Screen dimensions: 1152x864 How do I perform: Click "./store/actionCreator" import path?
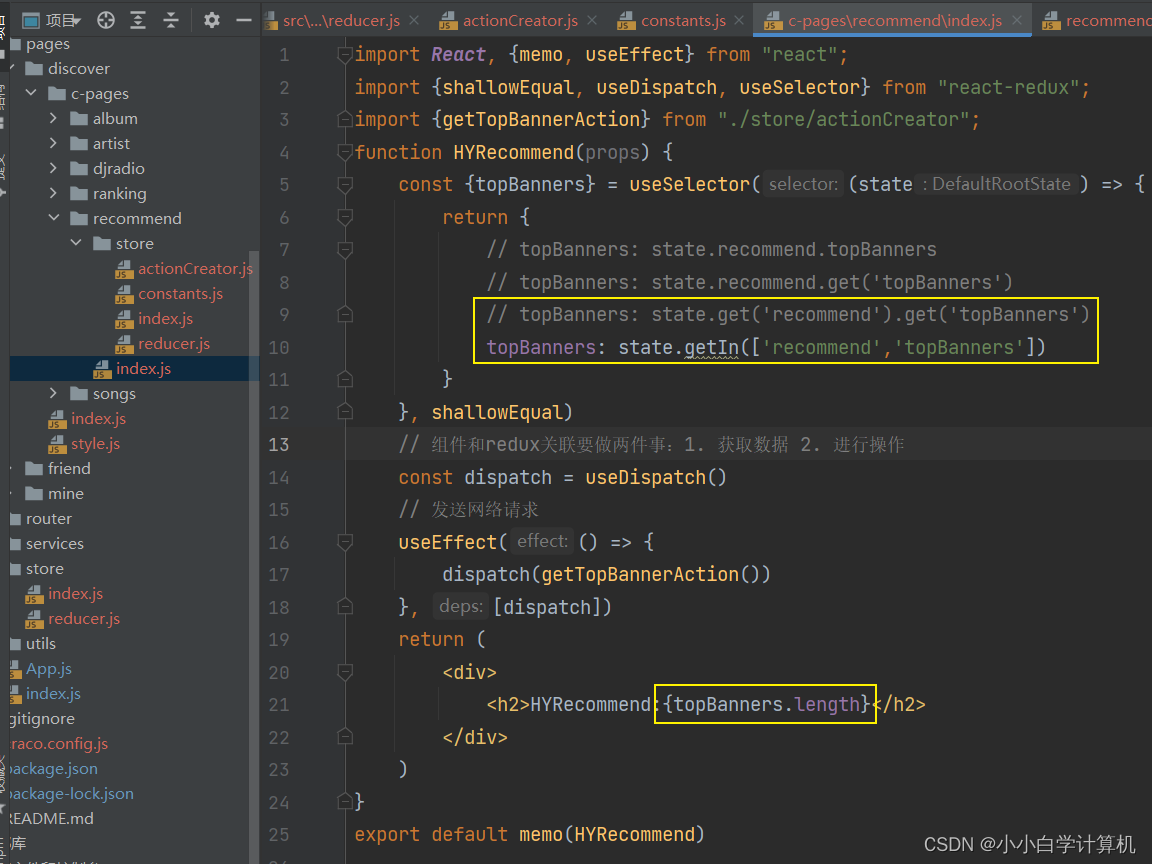pyautogui.click(x=843, y=119)
